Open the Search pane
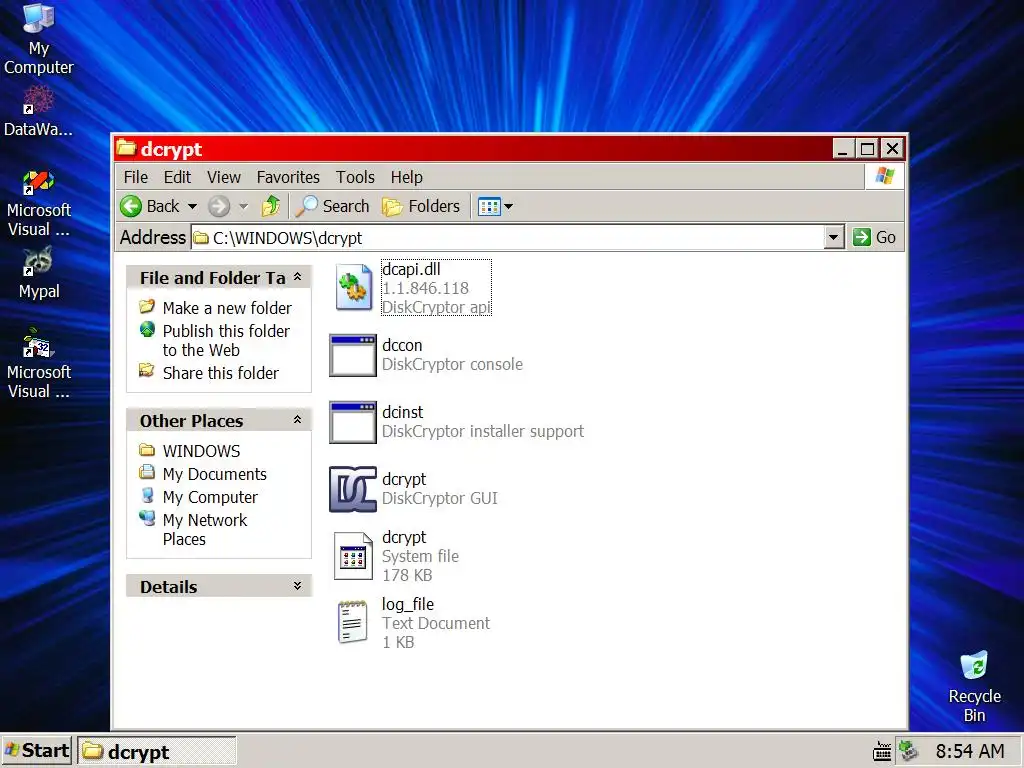1024x768 pixels. (x=332, y=206)
